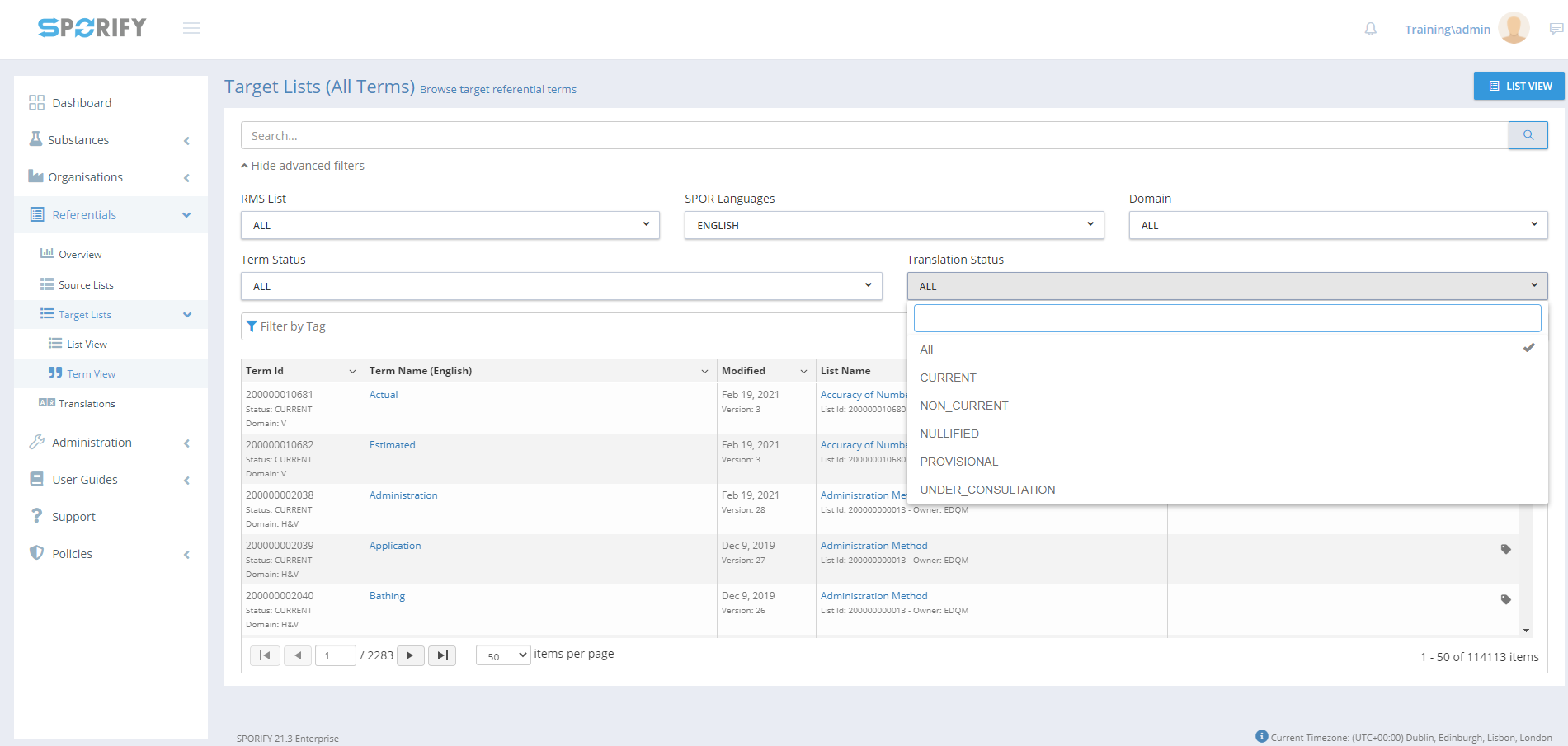Toggle the hamburger sidebar menu
The width and height of the screenshot is (1568, 746).
pos(191,28)
